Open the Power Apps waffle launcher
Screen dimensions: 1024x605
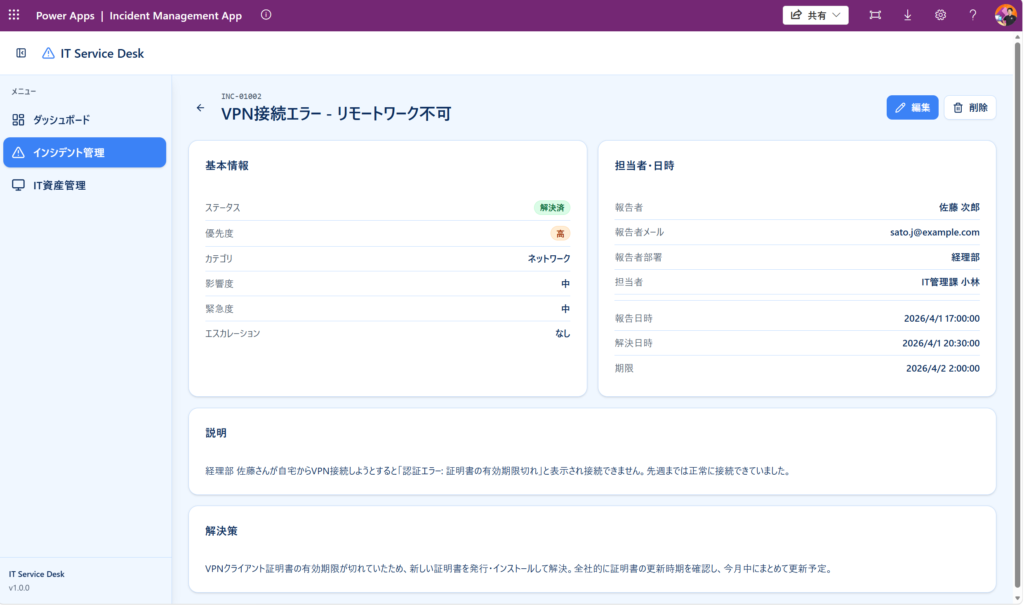(x=14, y=15)
